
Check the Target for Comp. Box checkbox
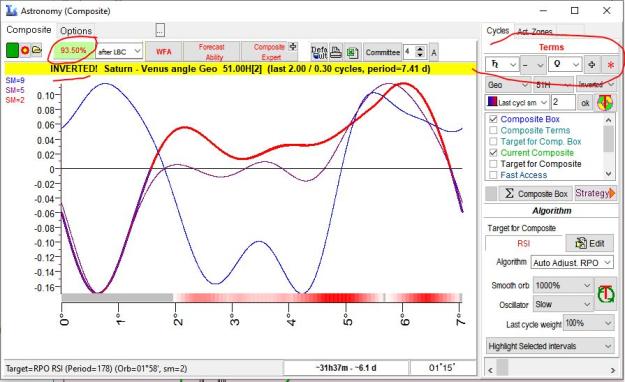(493, 141)
